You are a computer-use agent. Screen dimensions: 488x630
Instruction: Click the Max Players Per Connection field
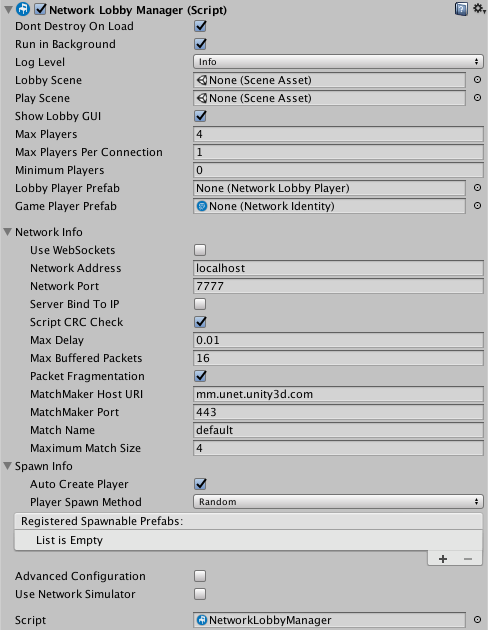[x=338, y=152]
